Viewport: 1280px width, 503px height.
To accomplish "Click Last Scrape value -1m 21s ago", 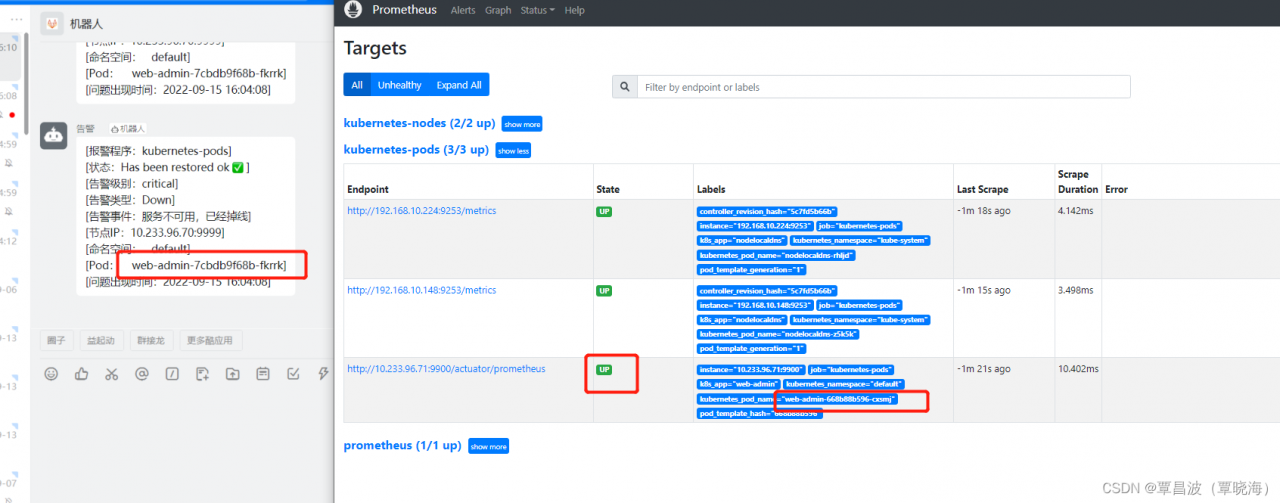I will (983, 369).
